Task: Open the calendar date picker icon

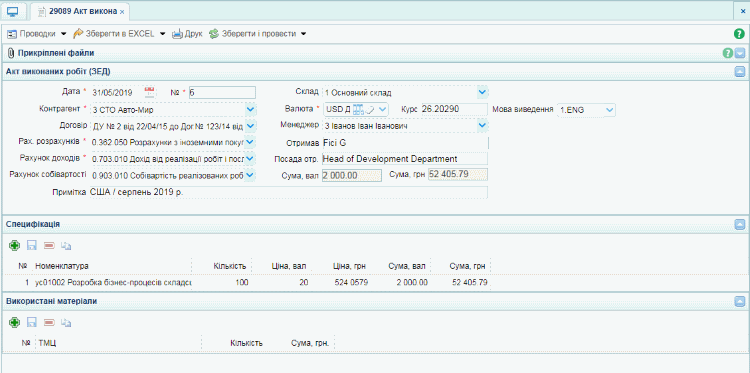Action: pos(150,92)
